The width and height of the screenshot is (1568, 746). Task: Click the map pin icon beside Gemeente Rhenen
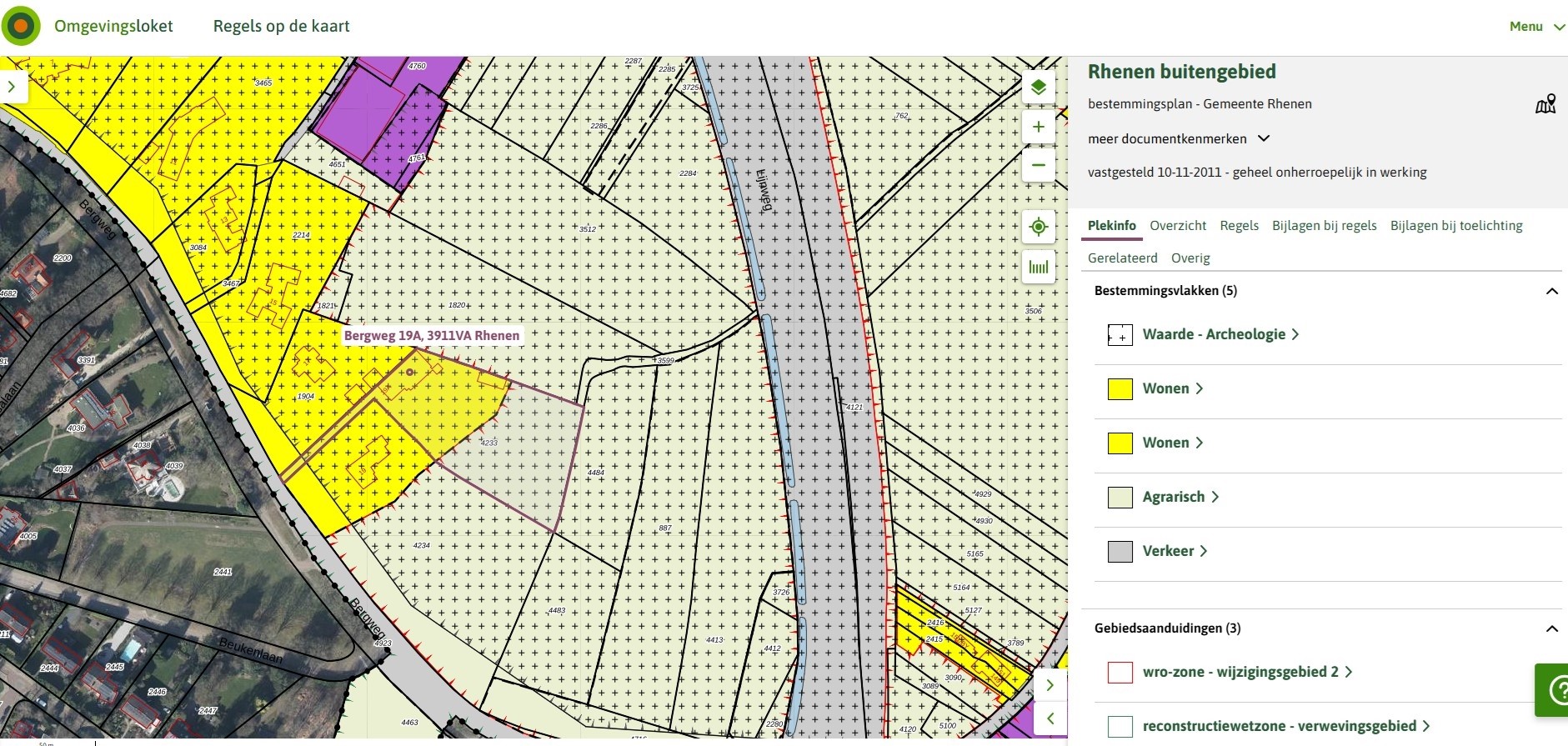[x=1545, y=104]
